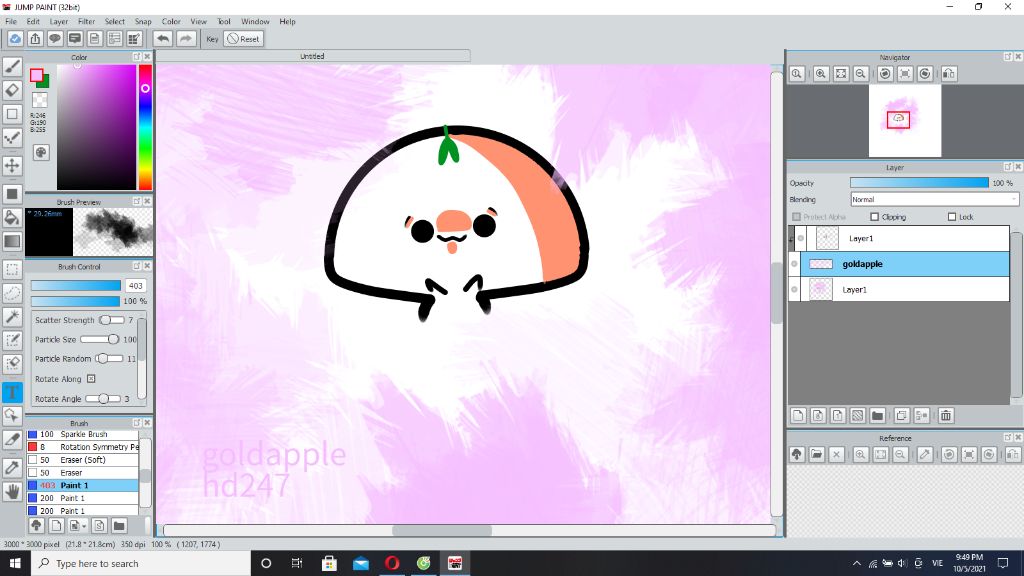Click the Navigator canvas thumbnail

[x=904, y=120]
